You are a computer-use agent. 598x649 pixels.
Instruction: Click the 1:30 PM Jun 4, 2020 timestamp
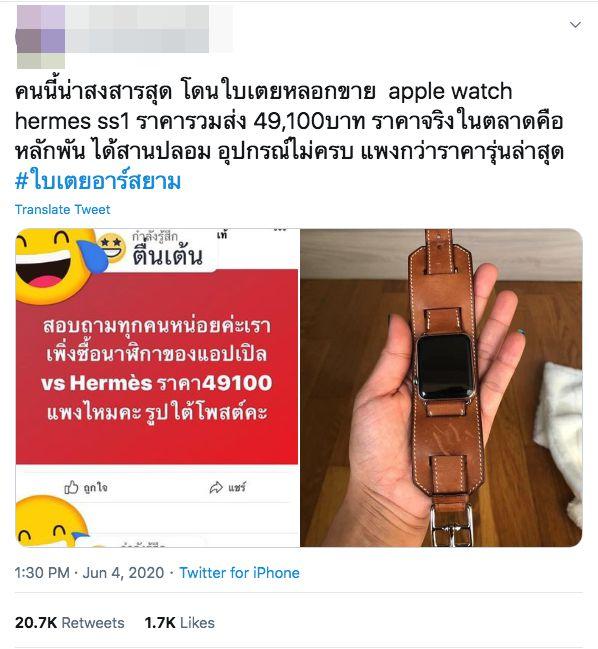[89, 573]
